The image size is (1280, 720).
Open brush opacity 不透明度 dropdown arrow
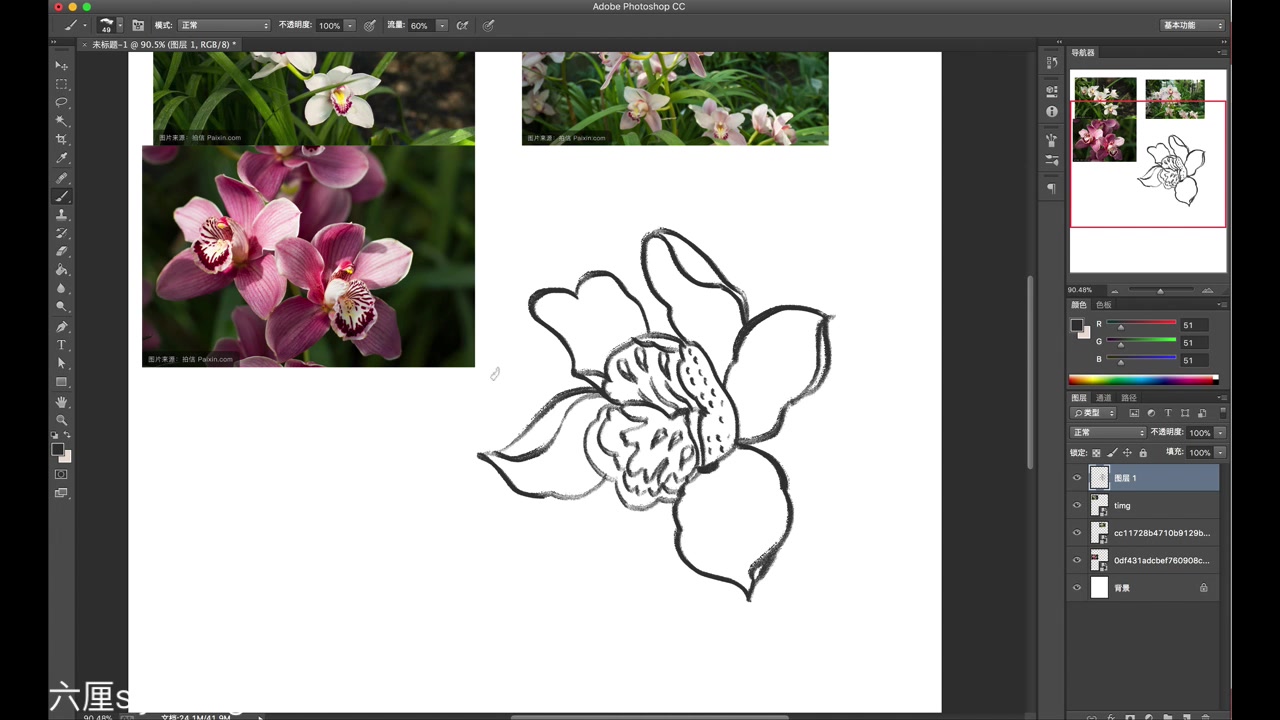[350, 25]
